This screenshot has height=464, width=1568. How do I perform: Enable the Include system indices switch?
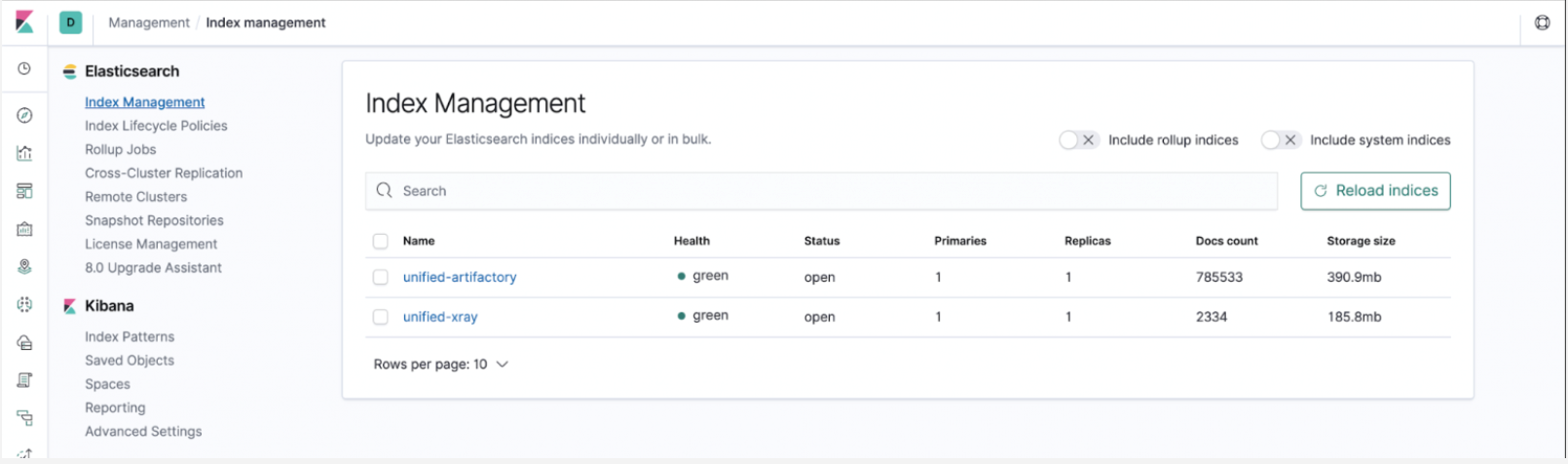pos(1281,140)
